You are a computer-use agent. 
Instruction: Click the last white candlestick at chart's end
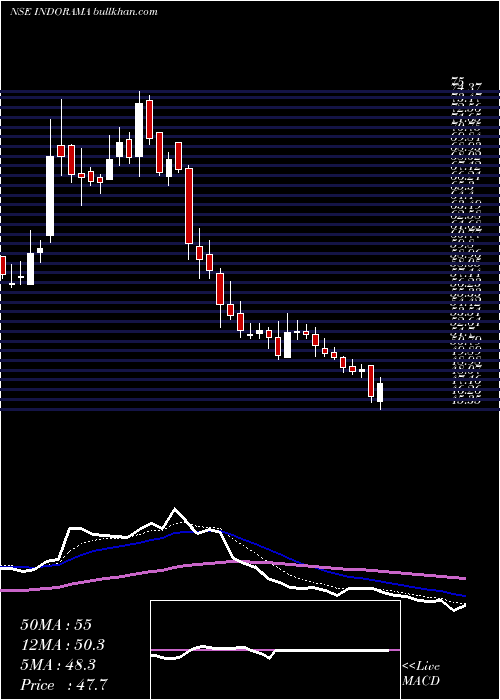tap(380, 392)
